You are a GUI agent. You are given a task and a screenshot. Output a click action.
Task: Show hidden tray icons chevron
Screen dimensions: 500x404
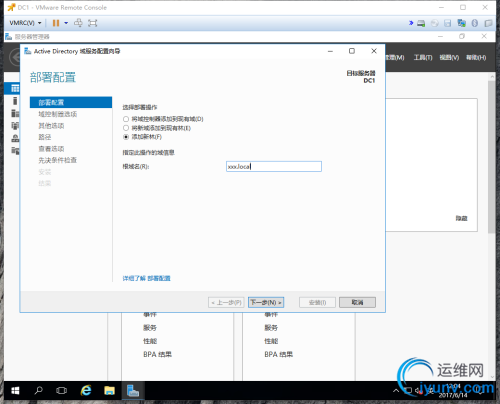point(396,390)
